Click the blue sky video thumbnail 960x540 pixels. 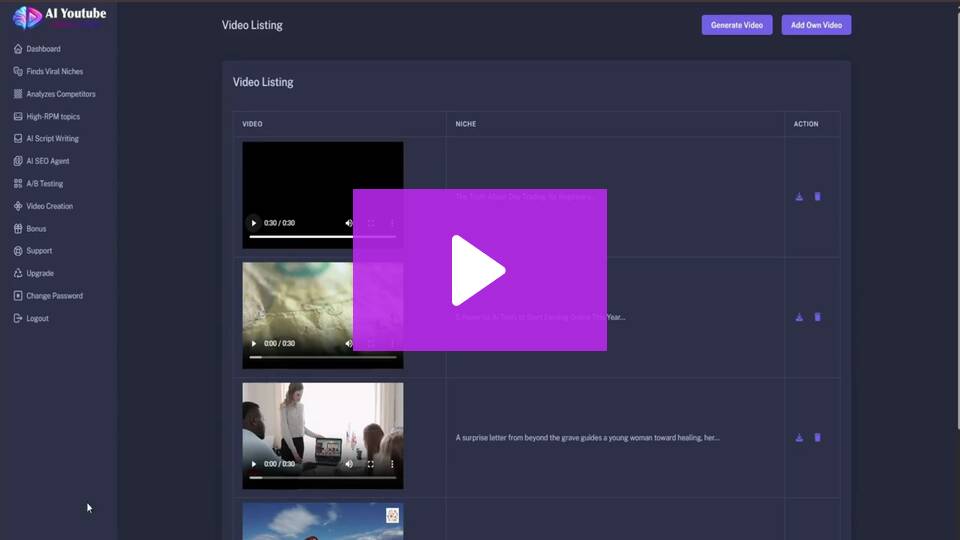[x=323, y=522]
